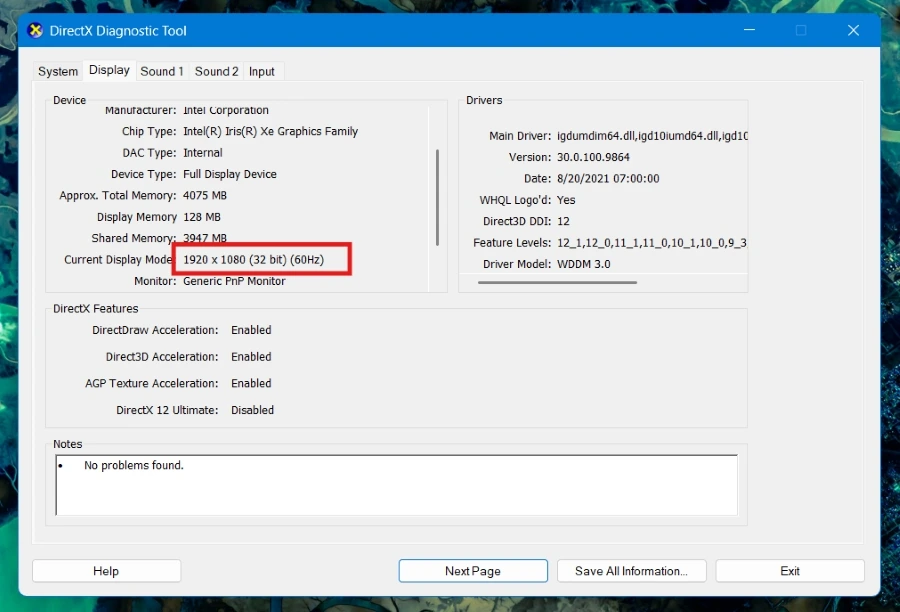
Task: Click the Drivers panel horizontal scrollbar
Action: 557,282
